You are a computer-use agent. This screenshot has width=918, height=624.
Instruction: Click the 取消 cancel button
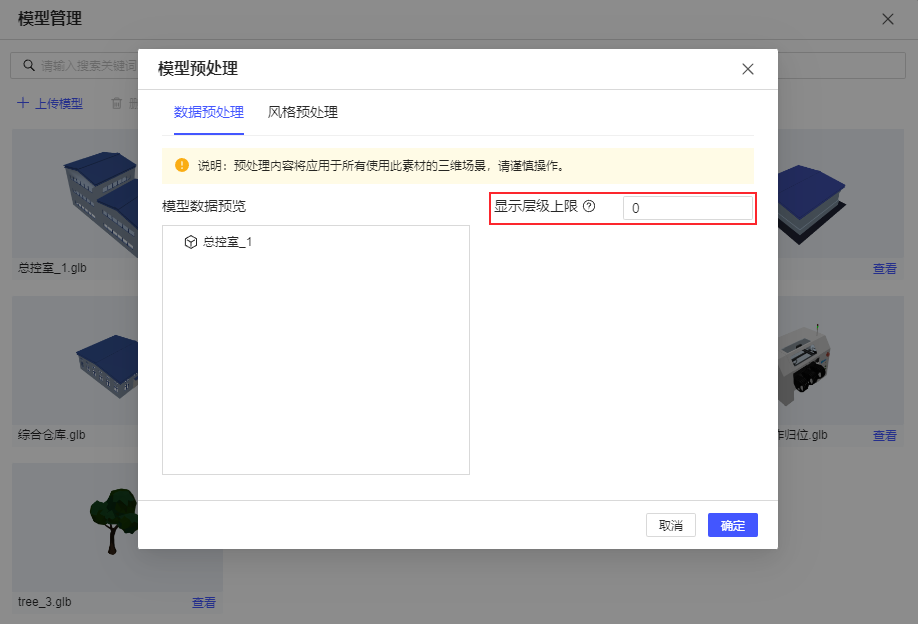coord(670,525)
